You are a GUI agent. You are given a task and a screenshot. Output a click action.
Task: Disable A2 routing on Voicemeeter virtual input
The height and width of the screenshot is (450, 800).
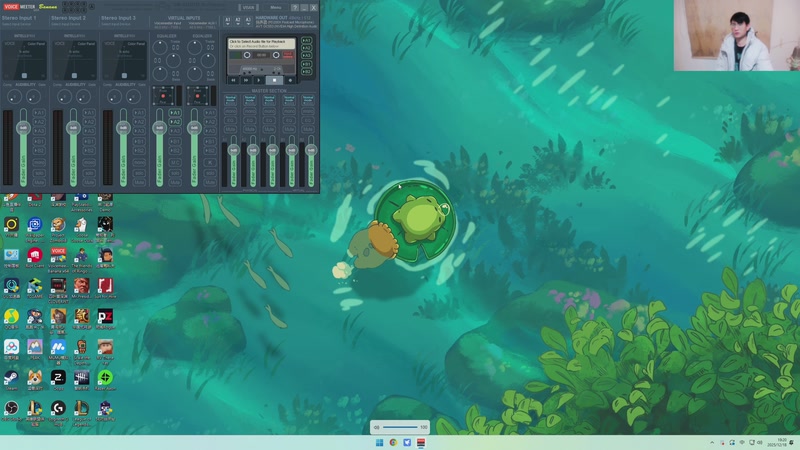tap(176, 122)
